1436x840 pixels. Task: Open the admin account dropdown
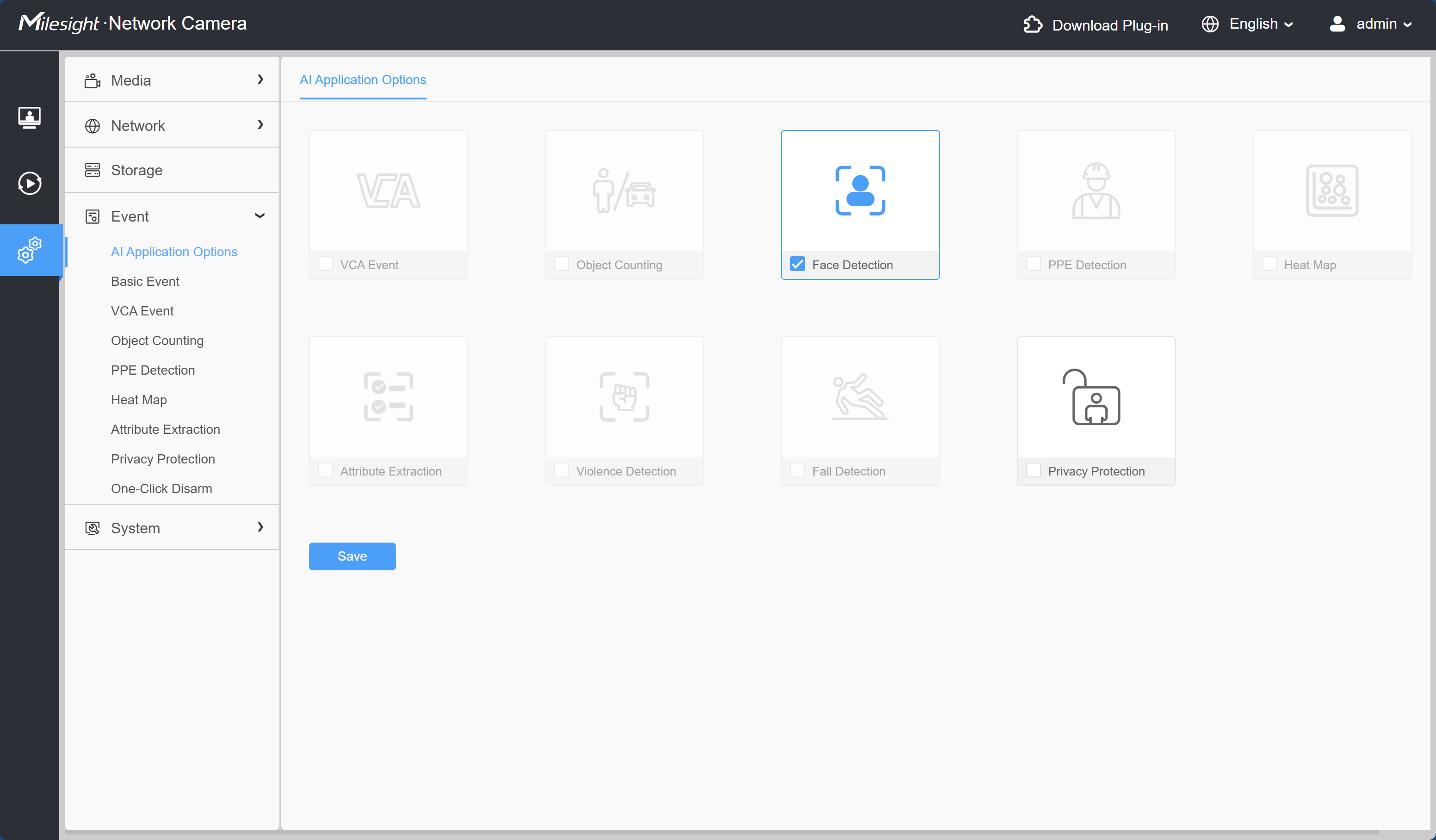(1384, 24)
